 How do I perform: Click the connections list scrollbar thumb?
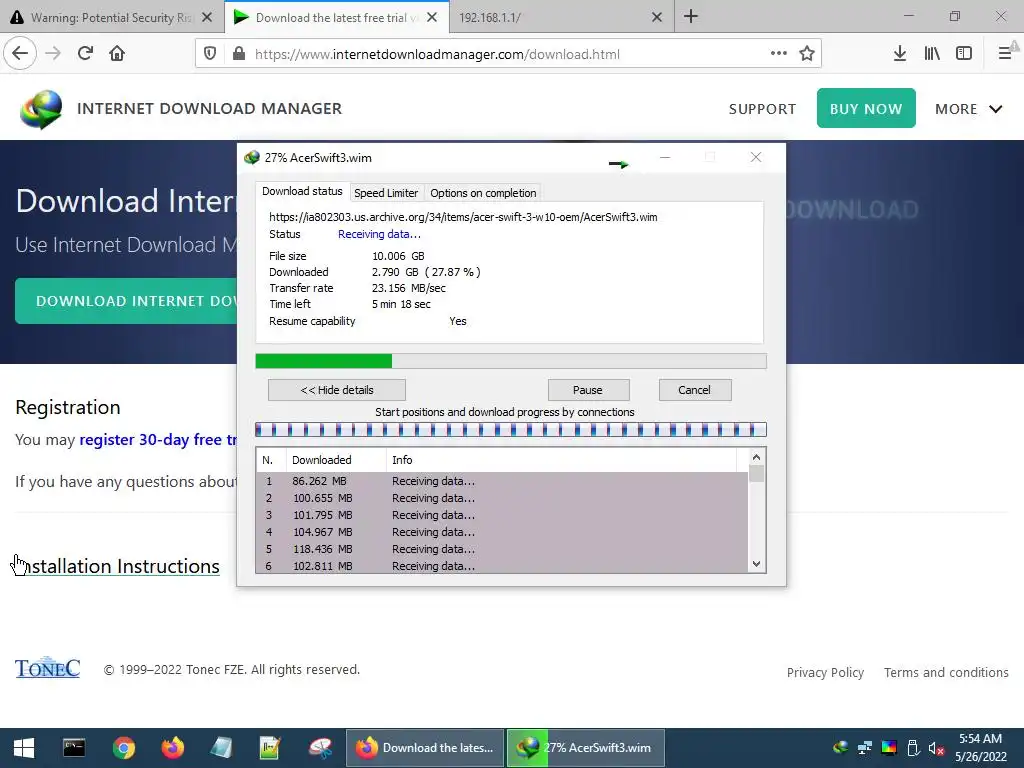point(756,473)
